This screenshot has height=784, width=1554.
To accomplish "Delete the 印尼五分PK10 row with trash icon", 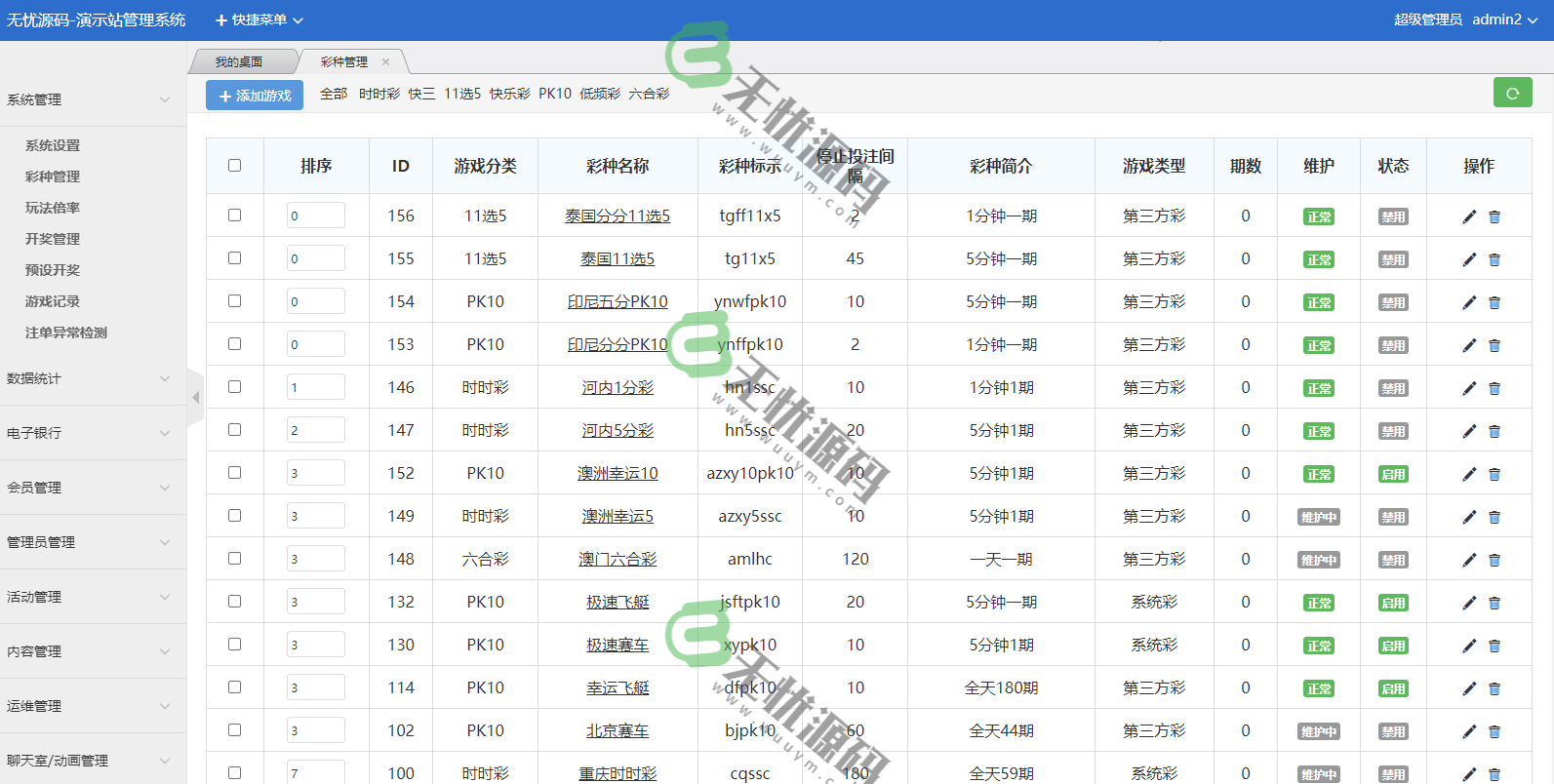I will click(x=1494, y=302).
